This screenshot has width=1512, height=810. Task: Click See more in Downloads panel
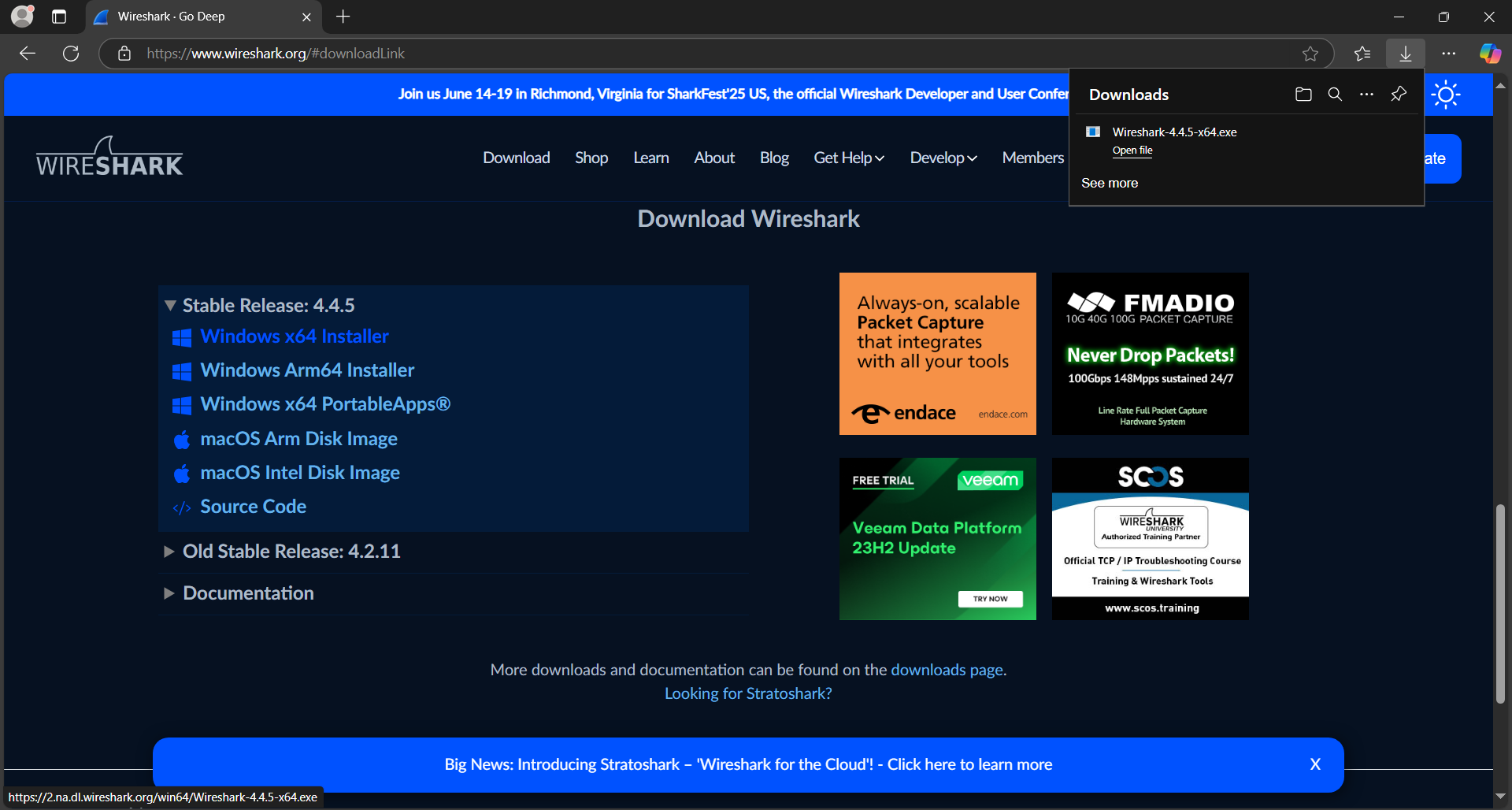pyautogui.click(x=1110, y=183)
